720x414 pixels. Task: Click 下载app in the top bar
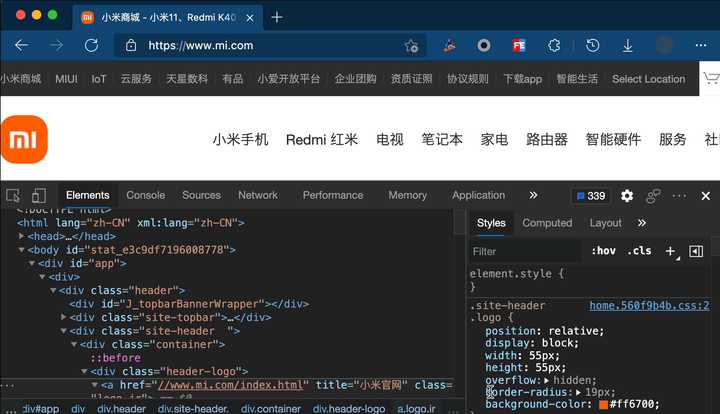[523, 79]
